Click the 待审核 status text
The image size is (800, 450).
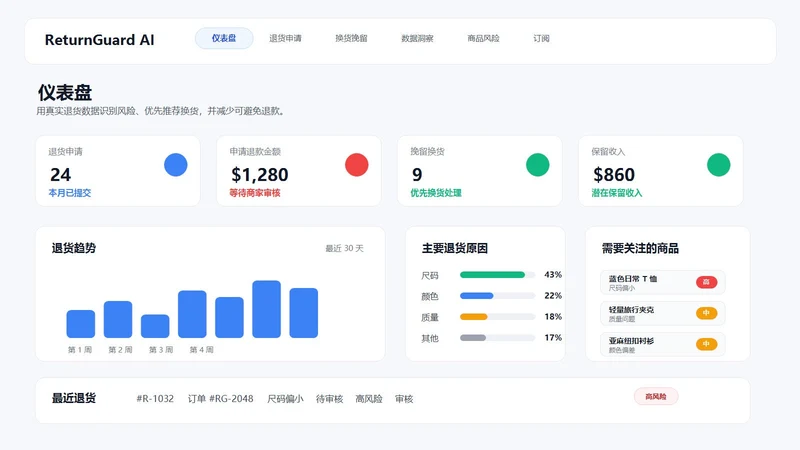(330, 398)
